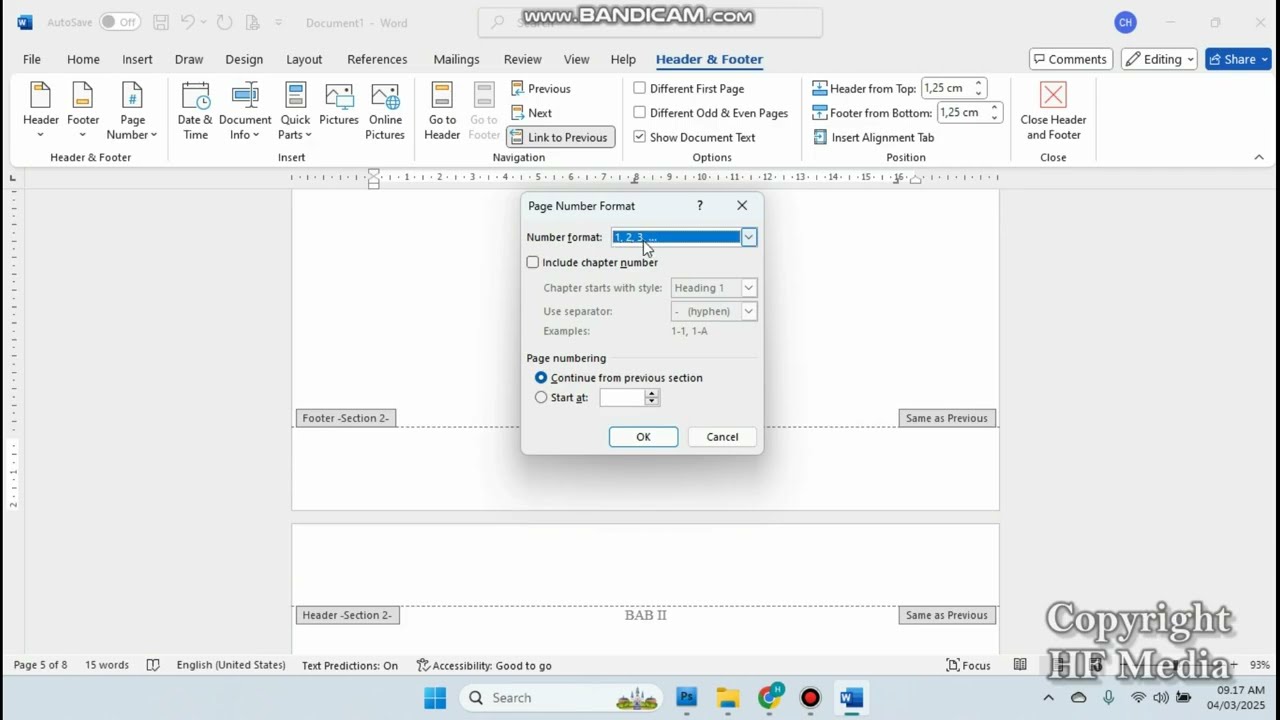Click 15 words count
This screenshot has height=720, width=1280.
(107, 665)
